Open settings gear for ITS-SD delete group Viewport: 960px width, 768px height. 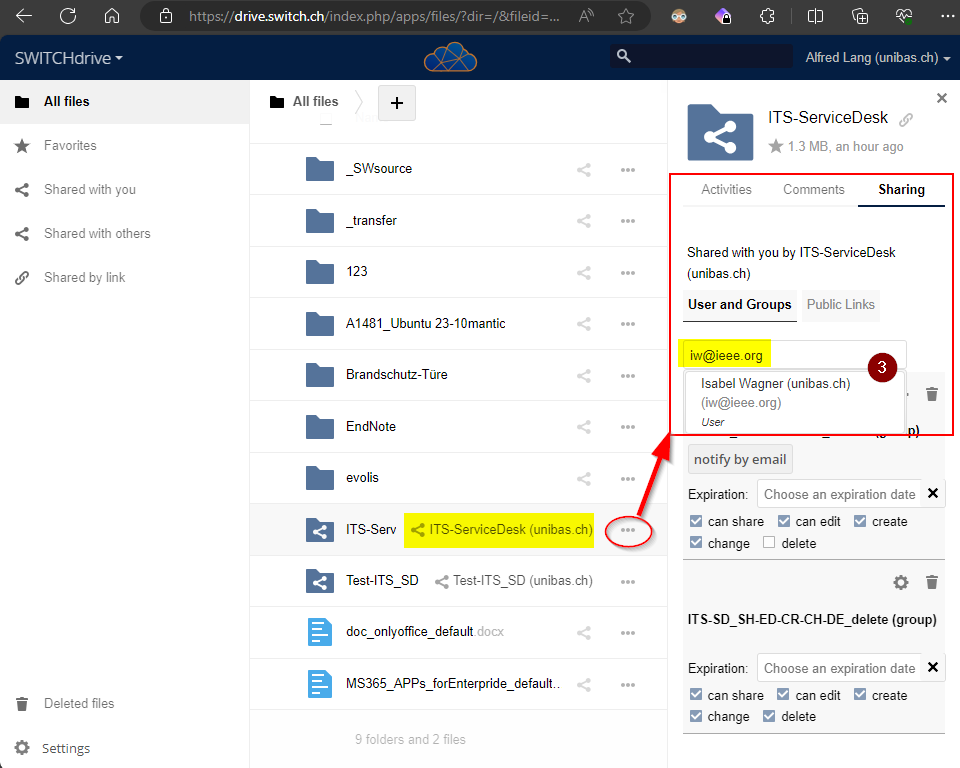pos(901,582)
